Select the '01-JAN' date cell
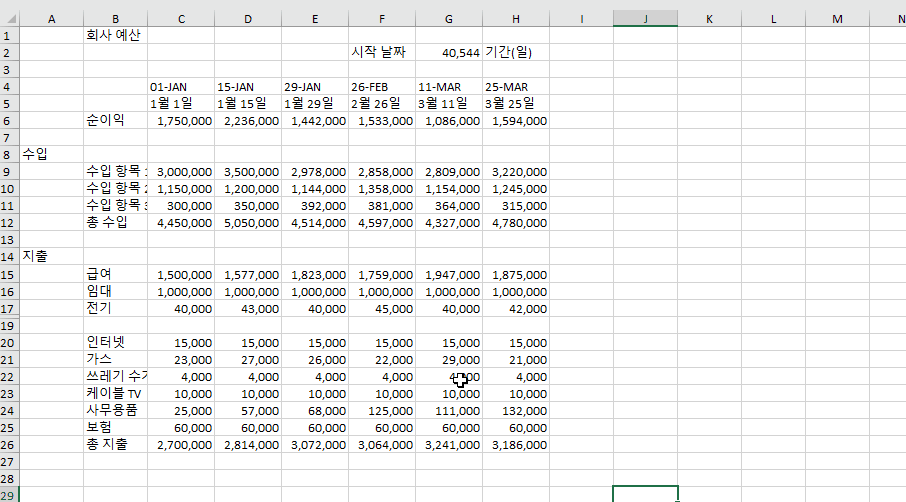Viewport: 906px width, 502px height. [181, 87]
